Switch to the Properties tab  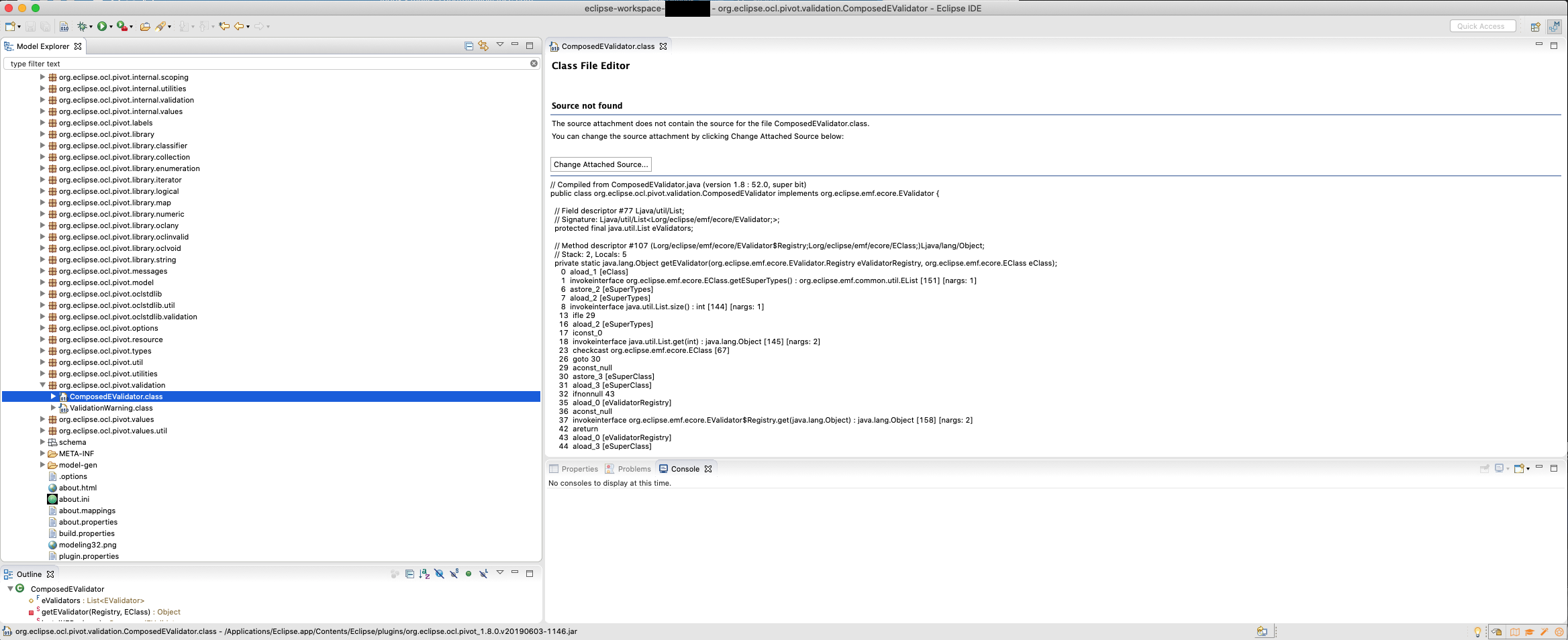pos(573,469)
